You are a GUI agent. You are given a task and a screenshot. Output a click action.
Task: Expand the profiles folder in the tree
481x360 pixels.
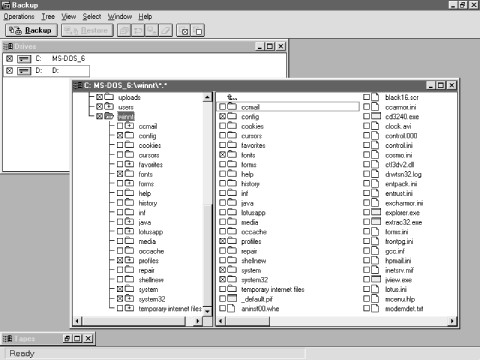tap(129, 260)
